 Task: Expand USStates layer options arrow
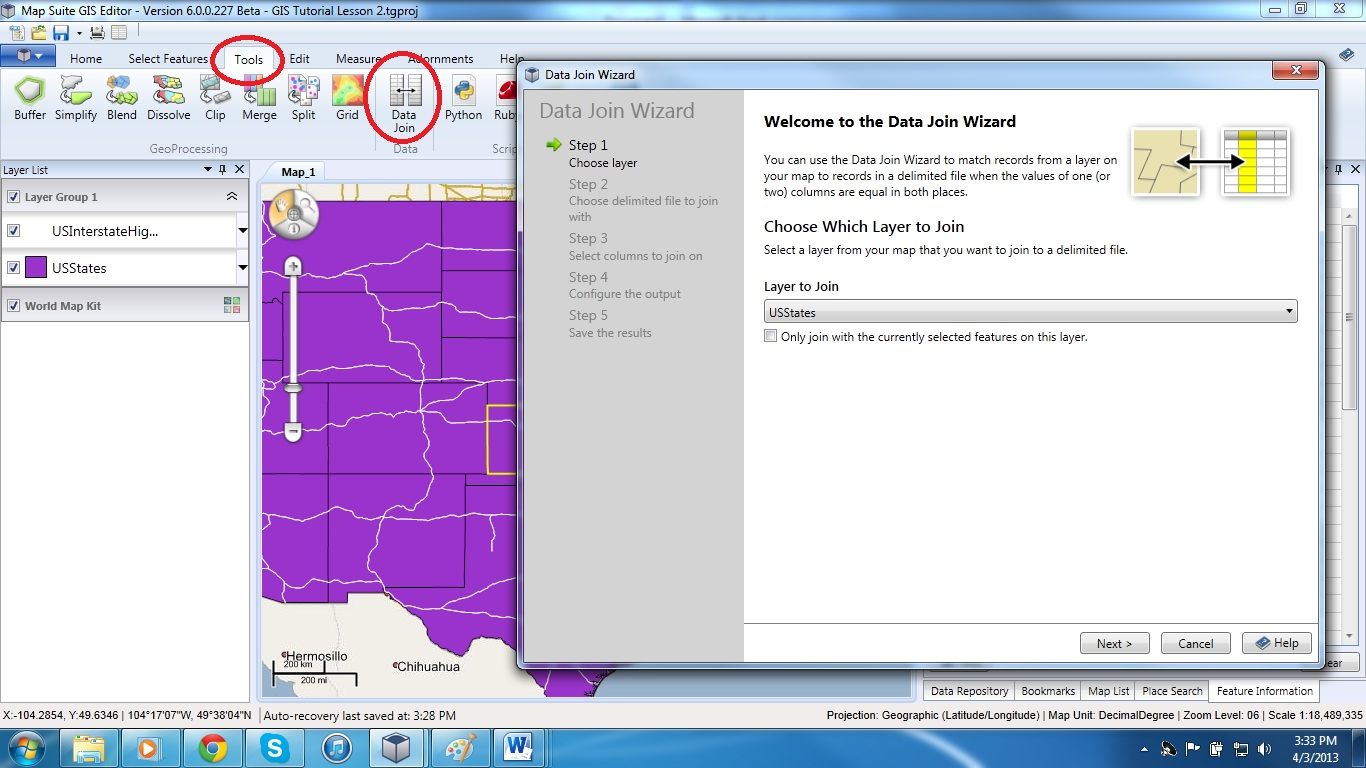click(x=242, y=268)
